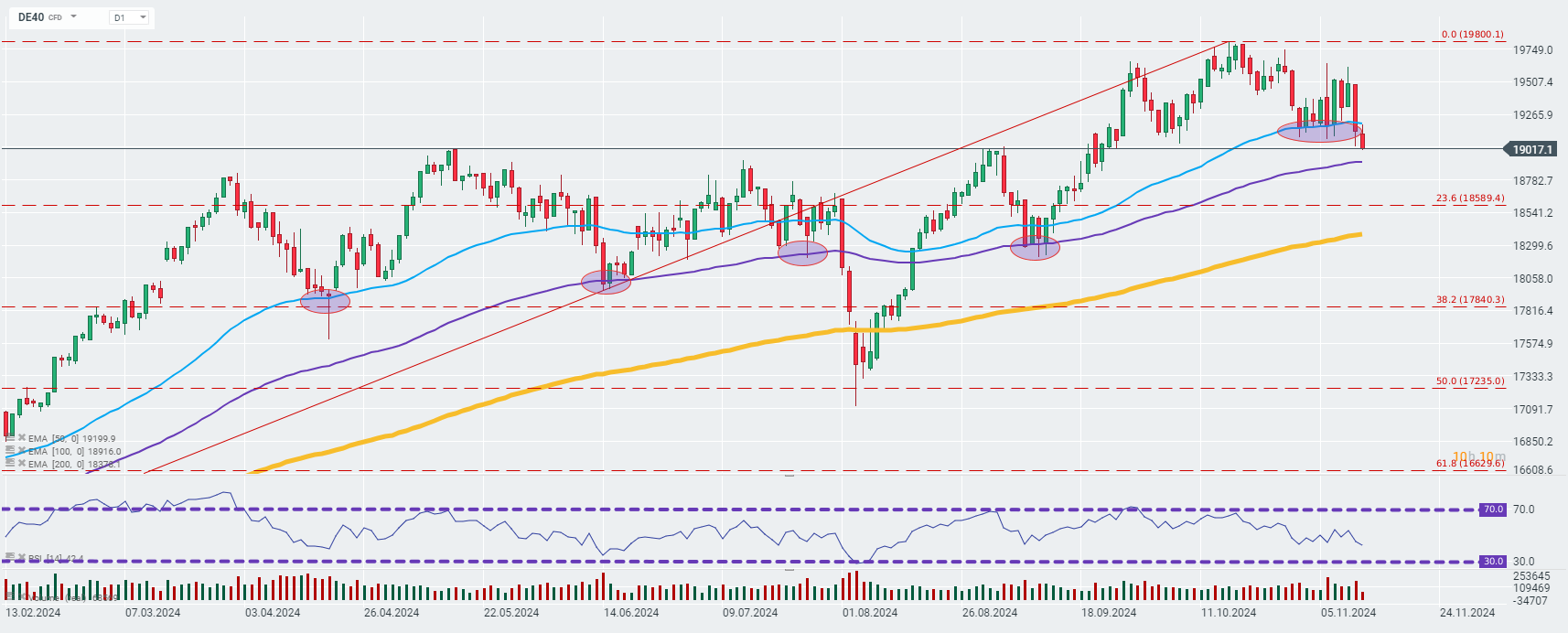Open settings icon for Volume indicator
The image size is (1568, 633).
(10, 596)
